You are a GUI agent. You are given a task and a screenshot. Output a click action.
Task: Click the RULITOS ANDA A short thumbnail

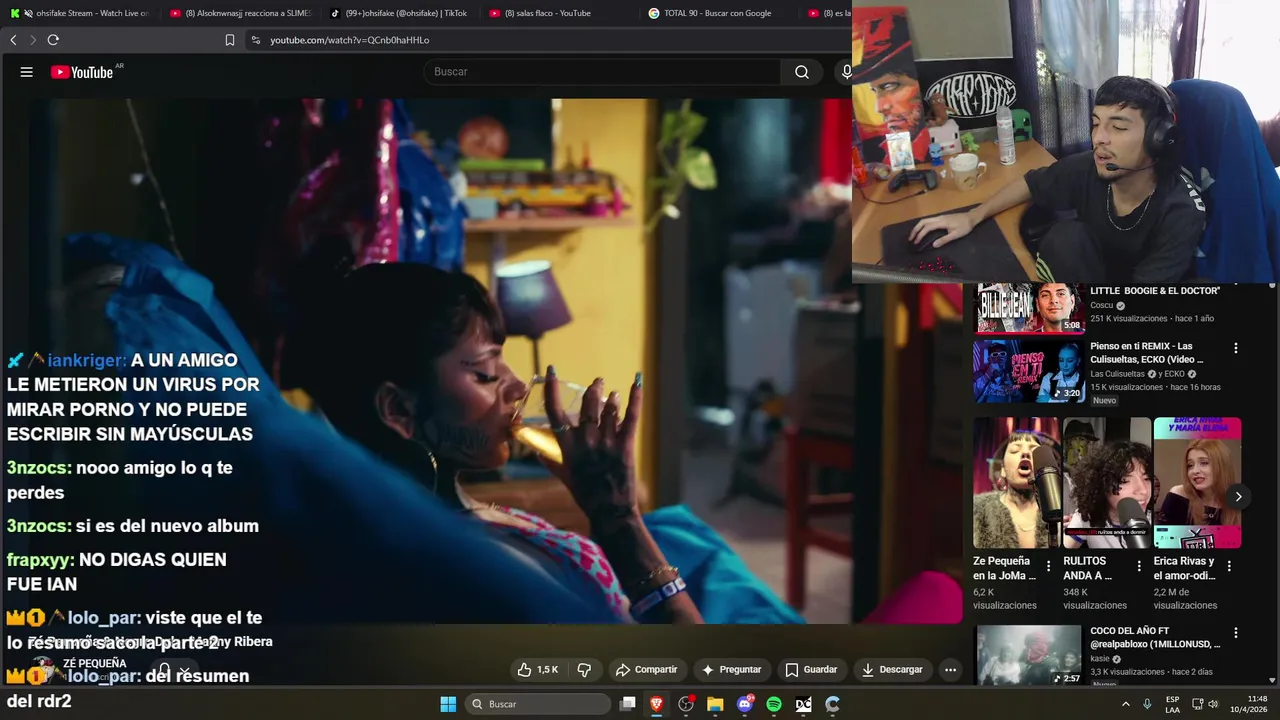coord(1107,483)
